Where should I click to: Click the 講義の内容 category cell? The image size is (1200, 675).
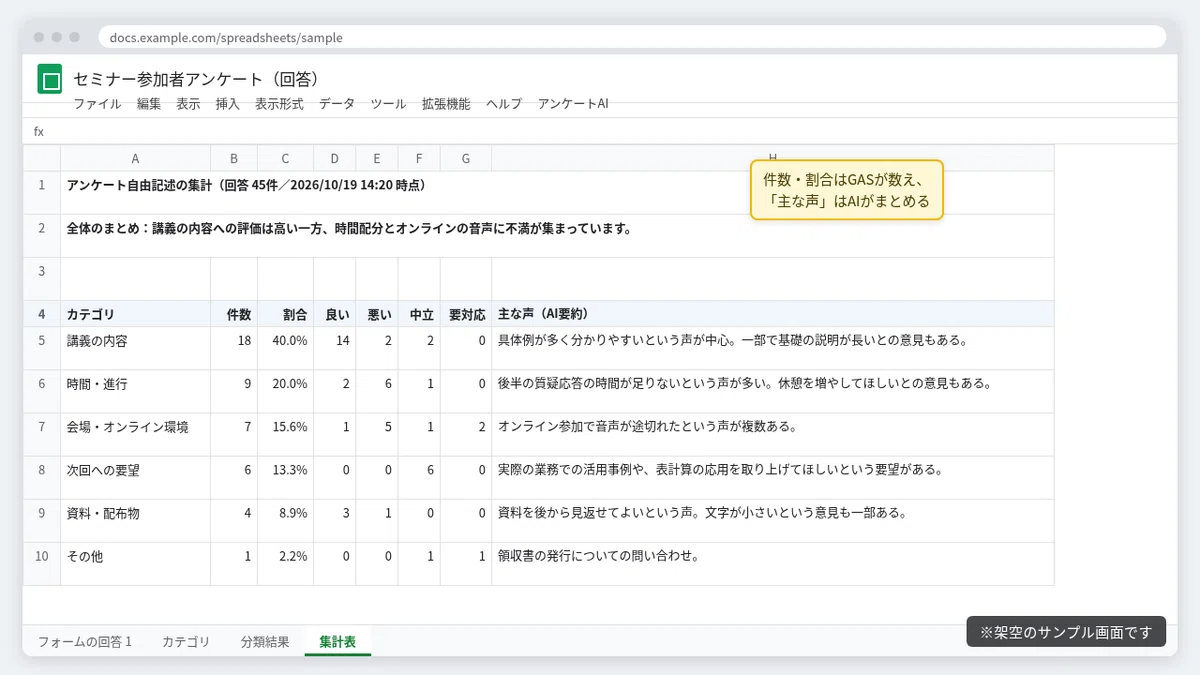(x=135, y=348)
